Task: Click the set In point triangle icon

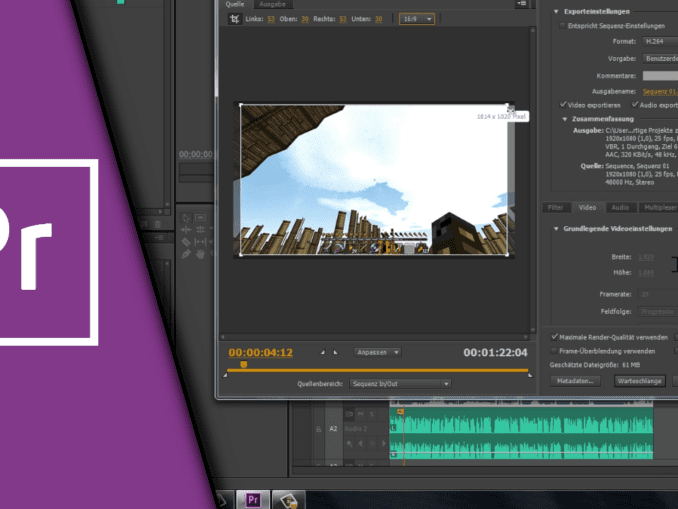Action: 321,353
